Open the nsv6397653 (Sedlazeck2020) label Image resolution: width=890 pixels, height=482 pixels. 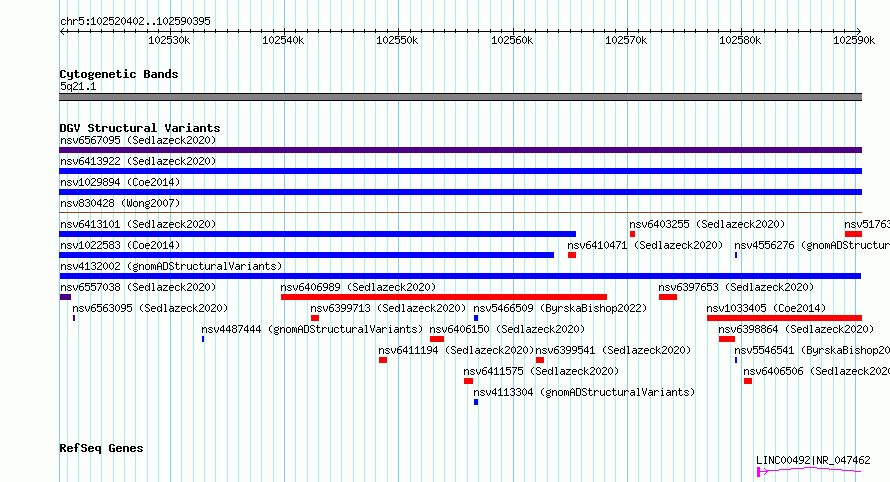tap(736, 287)
